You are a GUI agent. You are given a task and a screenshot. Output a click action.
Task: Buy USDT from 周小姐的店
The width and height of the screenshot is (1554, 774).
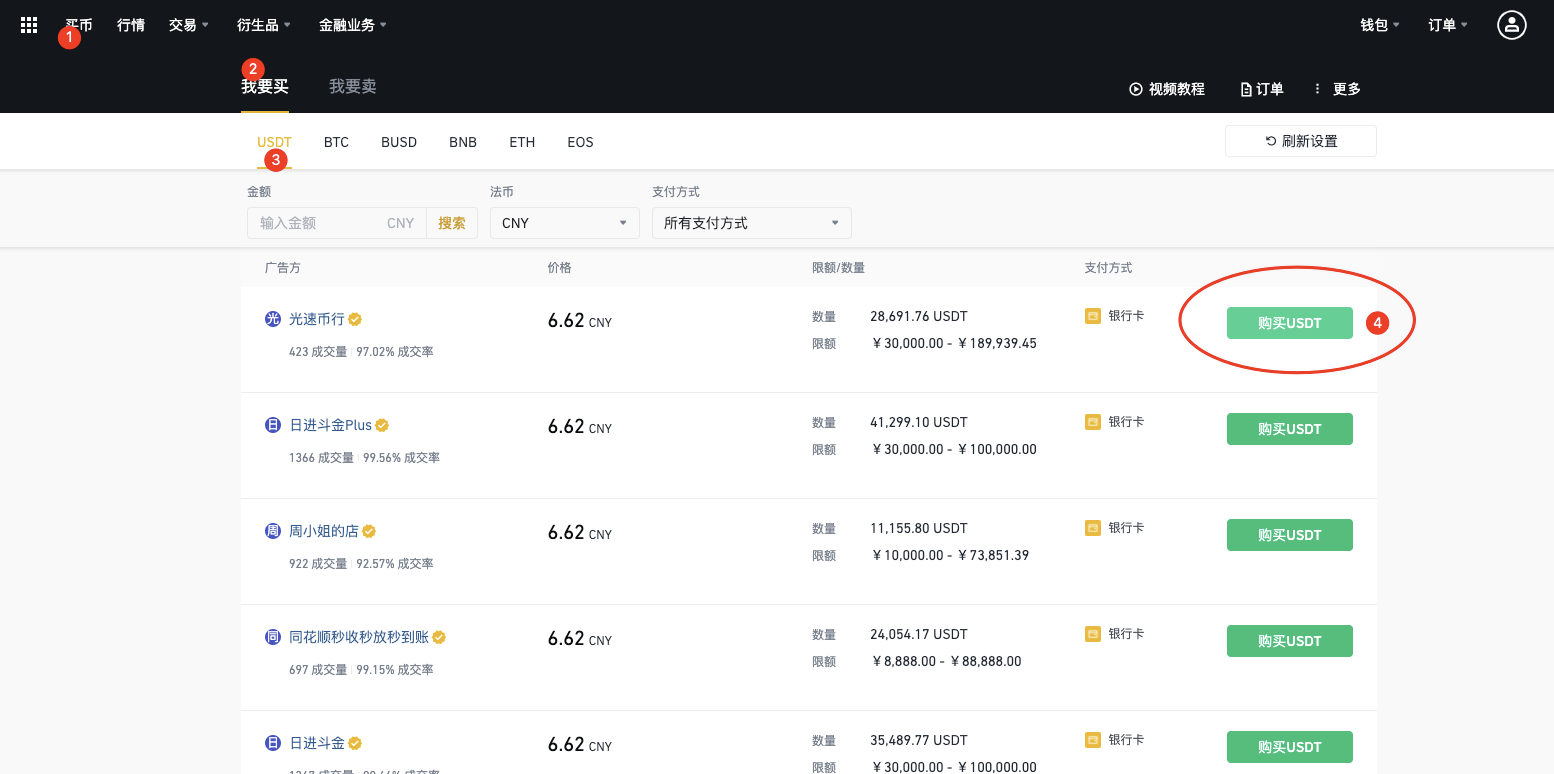(x=1290, y=535)
